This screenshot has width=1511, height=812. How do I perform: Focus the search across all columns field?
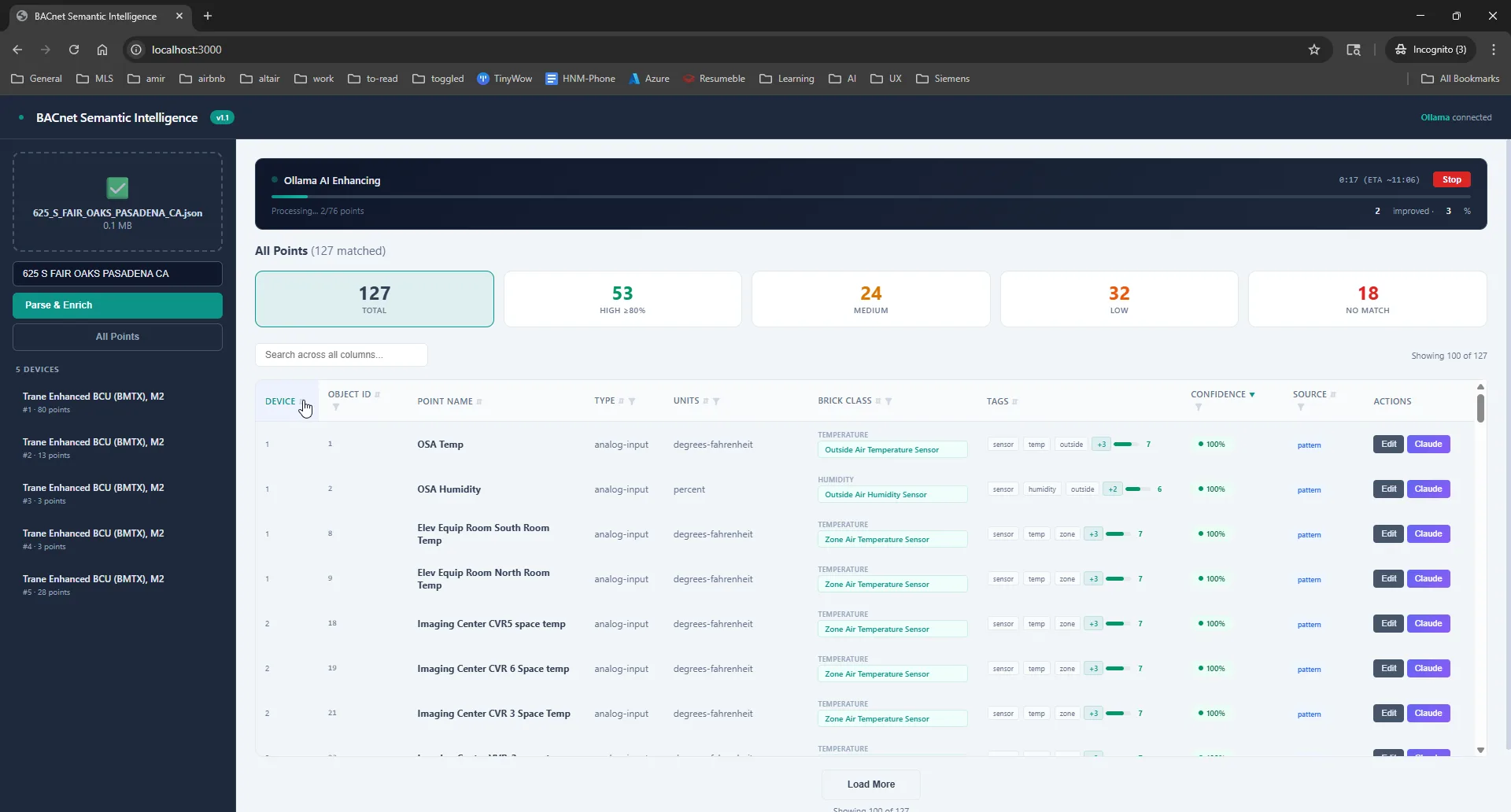click(x=342, y=355)
